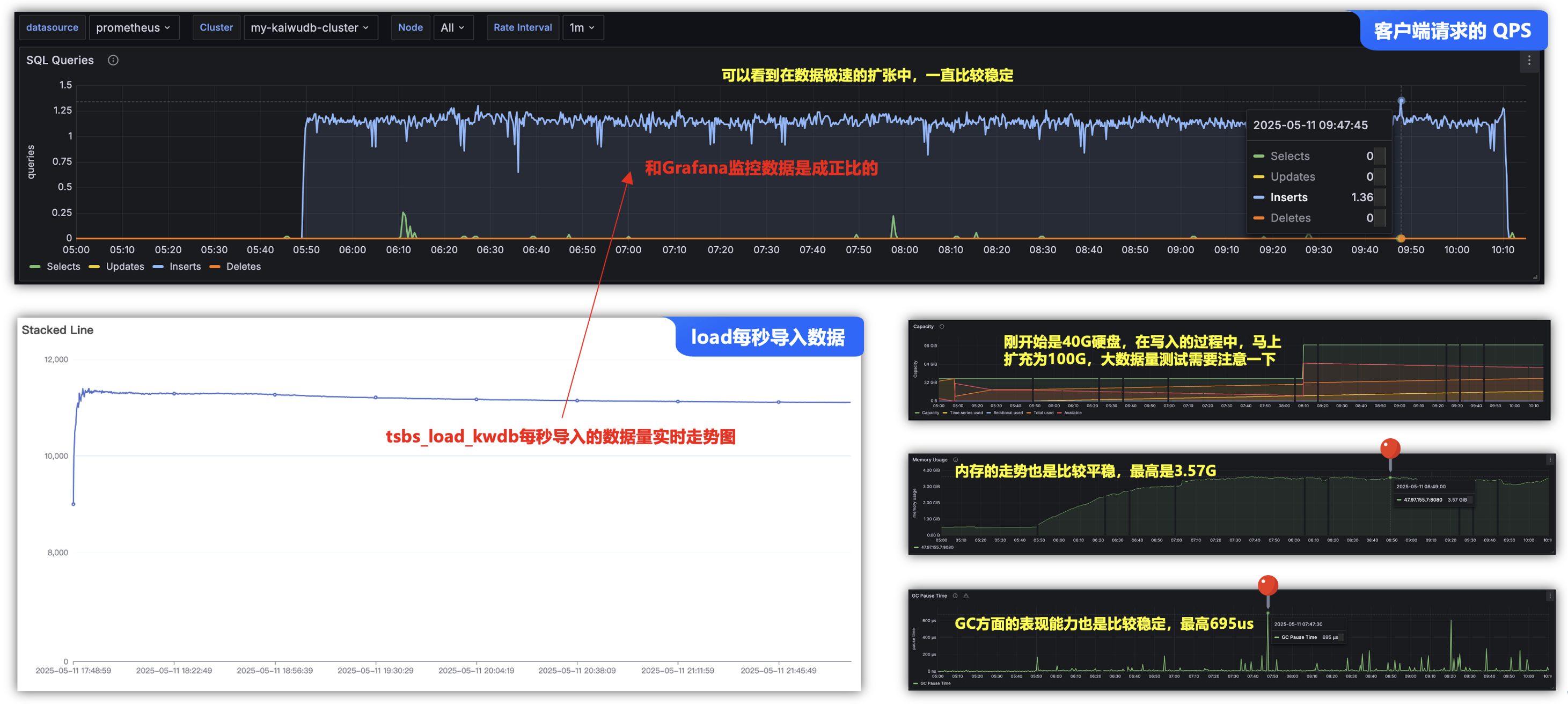The image size is (1568, 706).
Task: Open the 1m Rate Interval dropdown
Action: click(582, 27)
